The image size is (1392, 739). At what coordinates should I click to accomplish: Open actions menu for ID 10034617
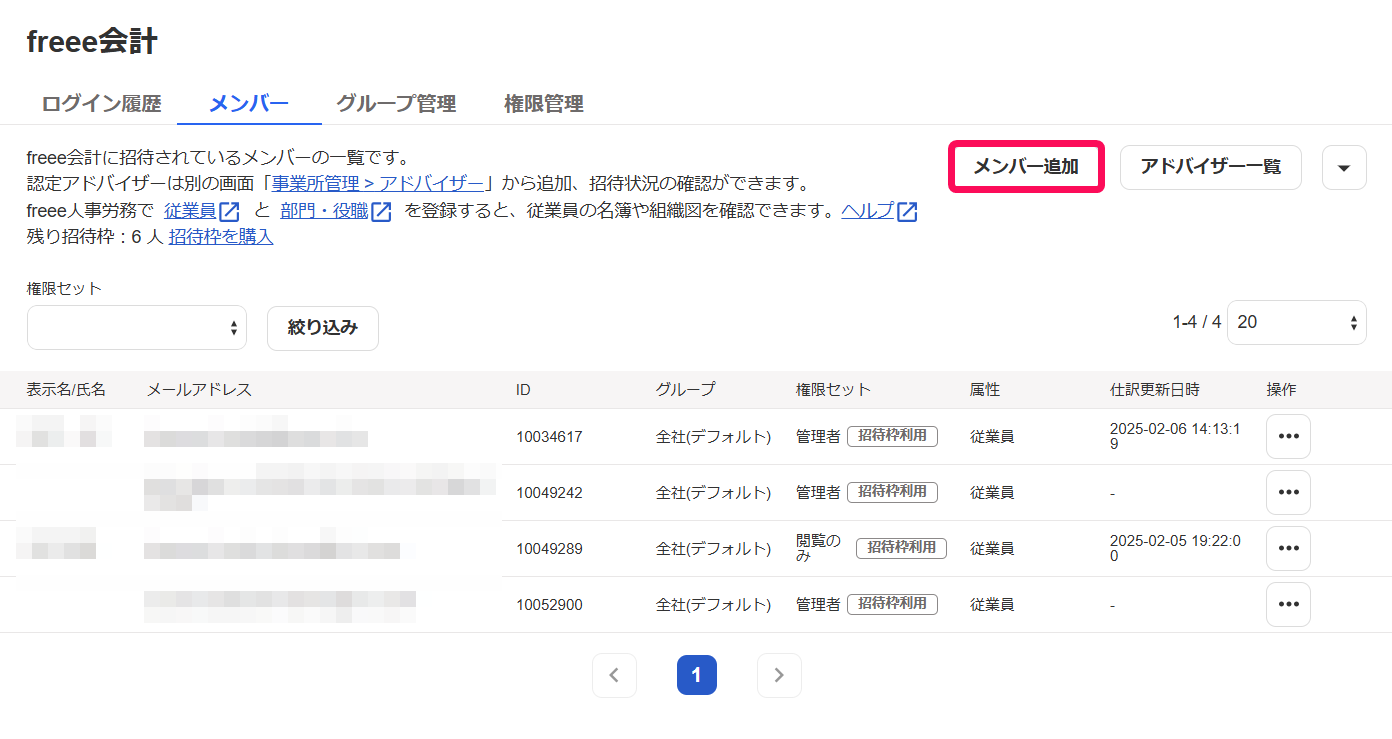(1288, 437)
